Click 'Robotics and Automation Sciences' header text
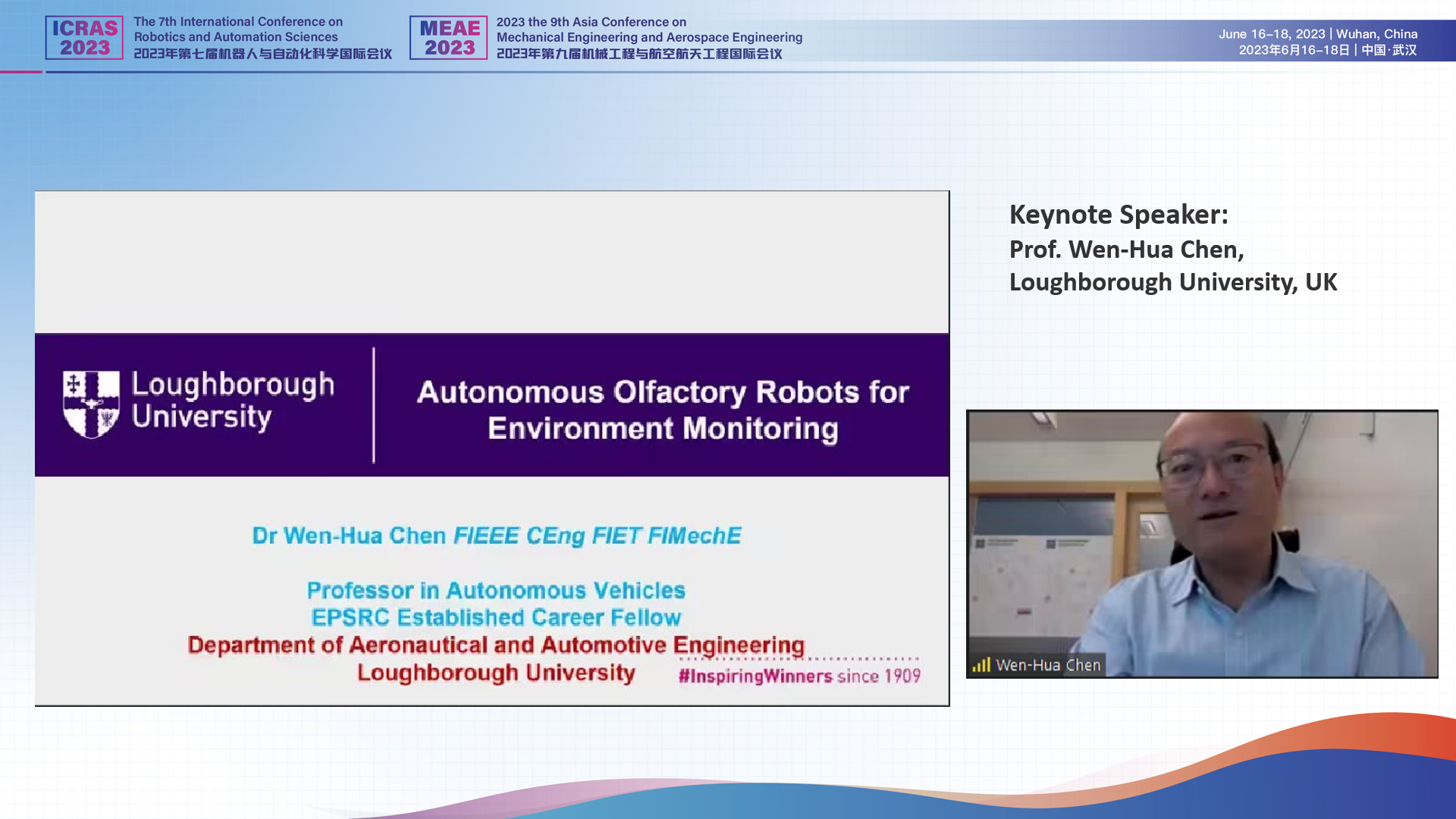1456x819 pixels. click(236, 37)
